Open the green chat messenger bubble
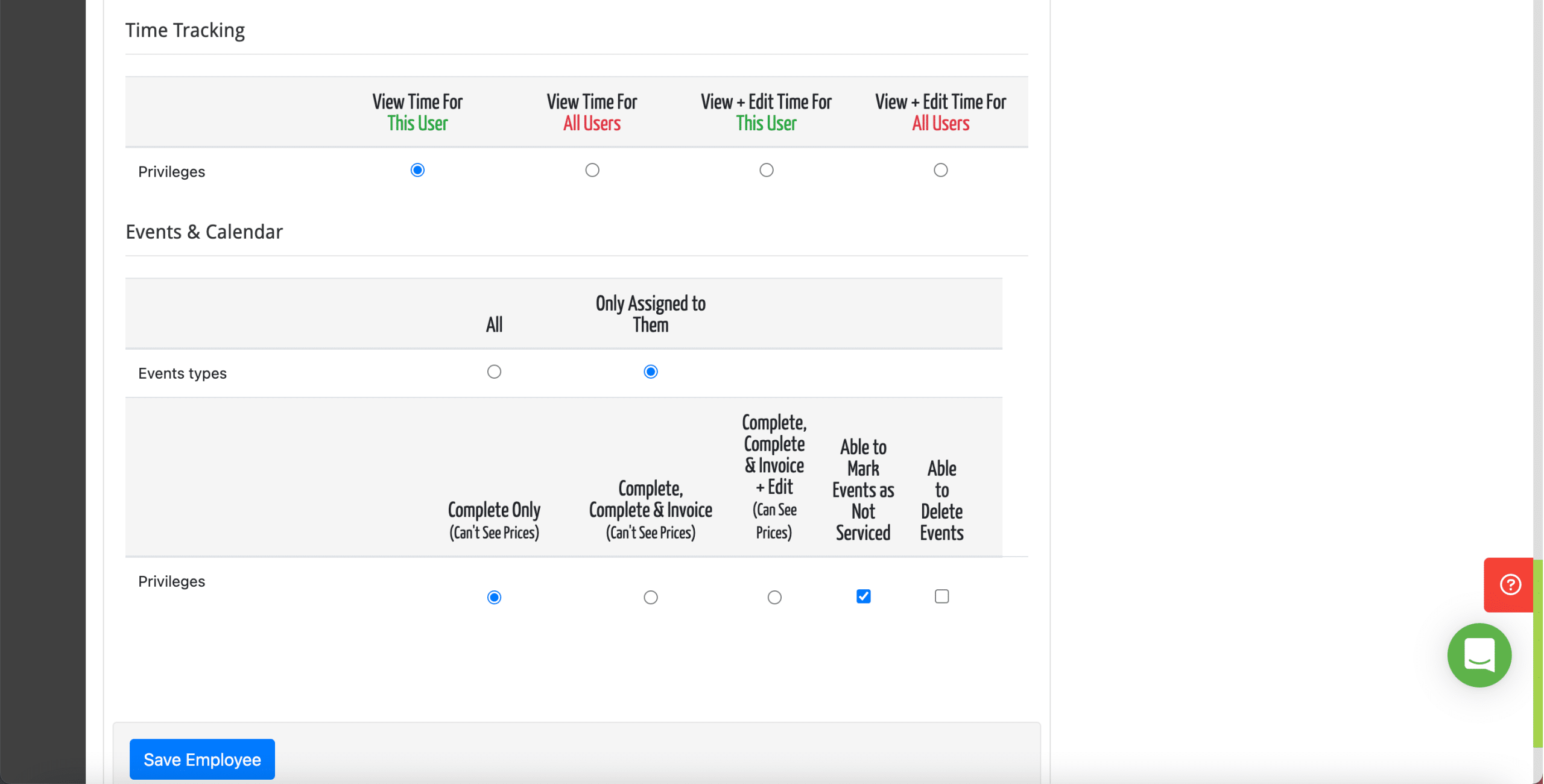The width and height of the screenshot is (1544, 784). pyautogui.click(x=1479, y=655)
